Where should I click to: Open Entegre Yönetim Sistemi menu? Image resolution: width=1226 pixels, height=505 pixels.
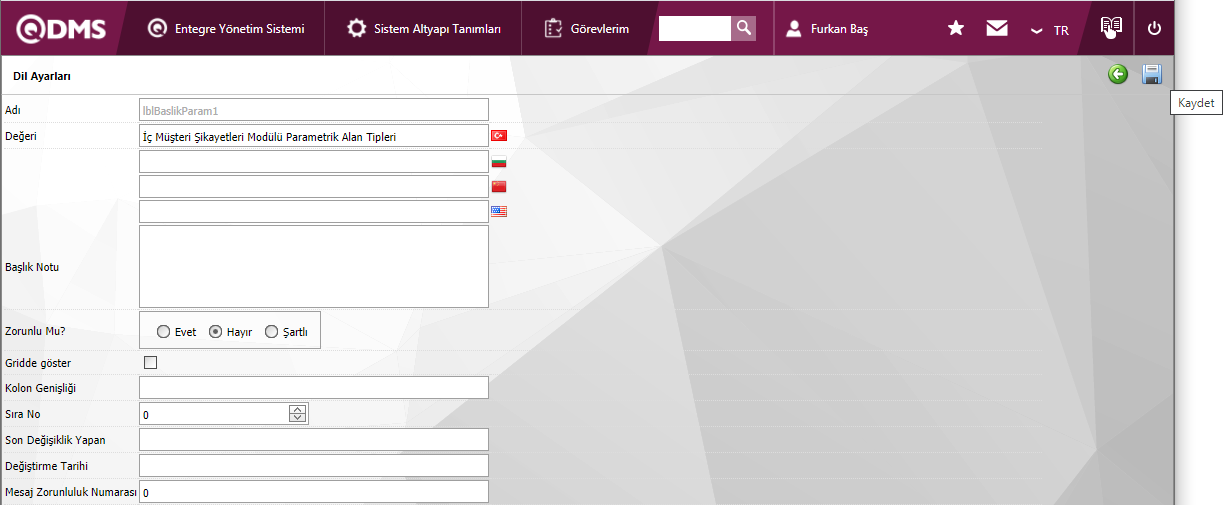225,29
